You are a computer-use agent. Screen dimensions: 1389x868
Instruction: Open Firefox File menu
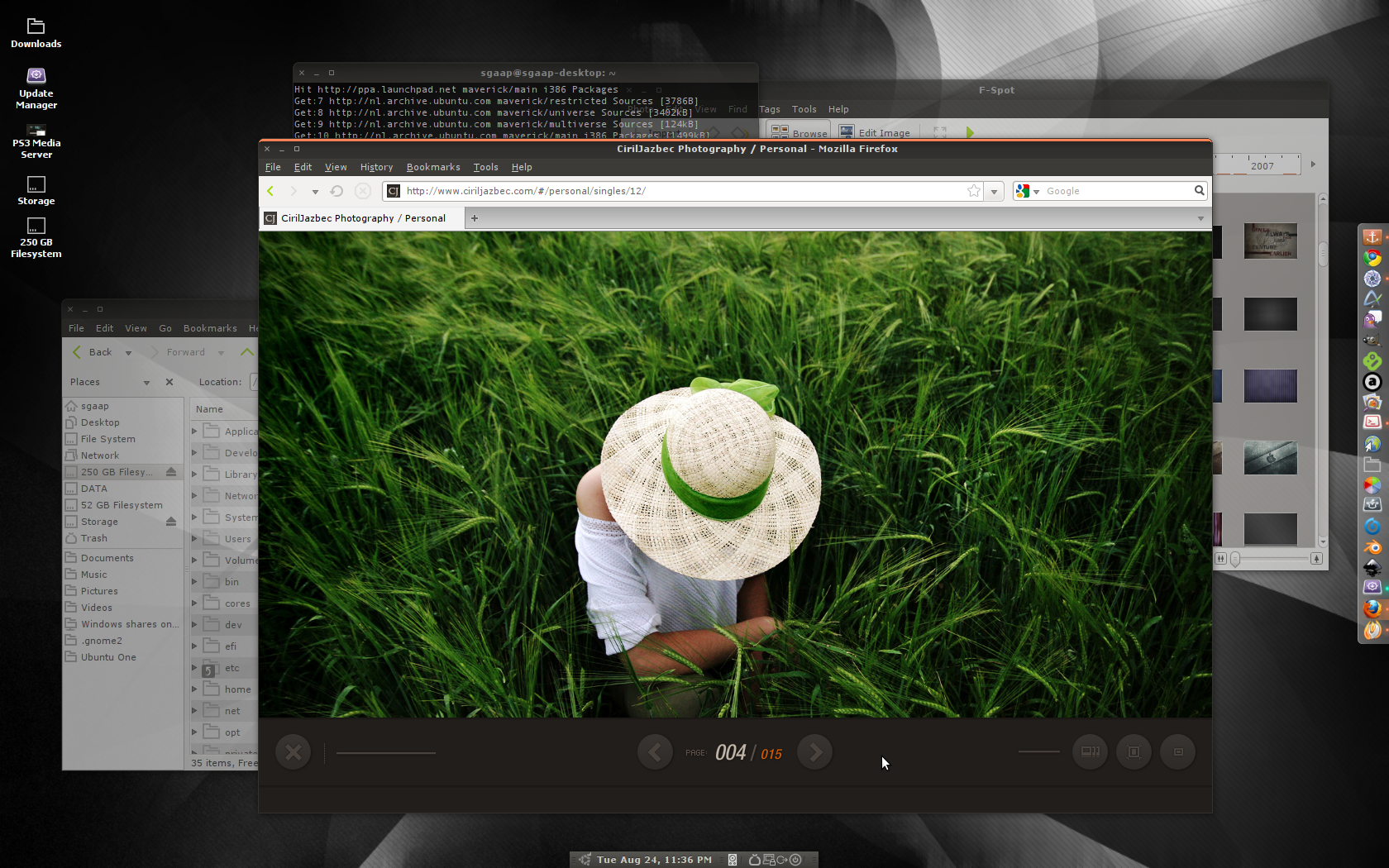click(273, 167)
